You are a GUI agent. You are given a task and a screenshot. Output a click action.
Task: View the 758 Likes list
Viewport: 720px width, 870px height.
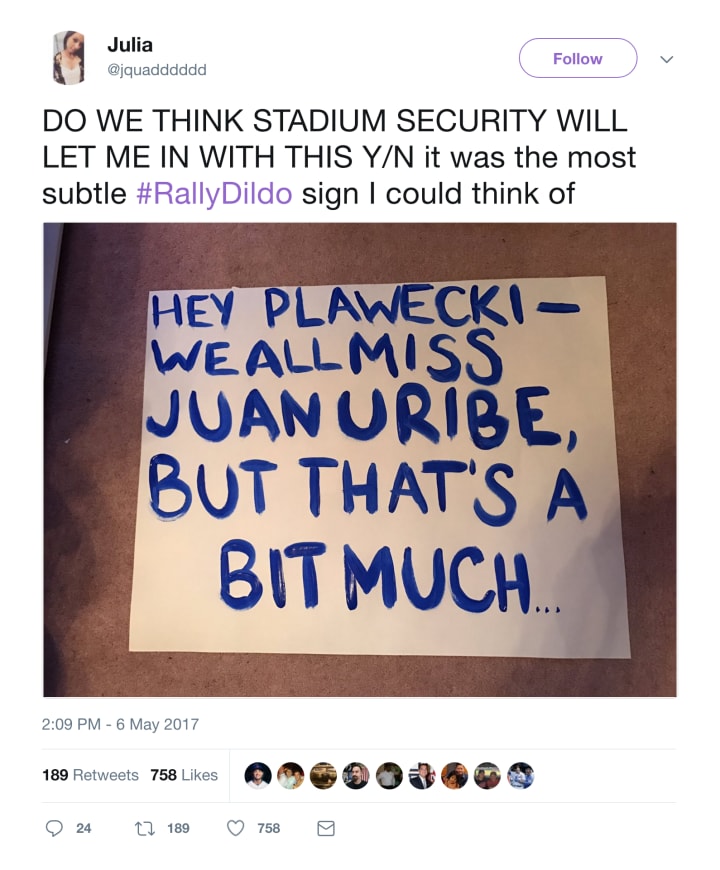coord(184,775)
